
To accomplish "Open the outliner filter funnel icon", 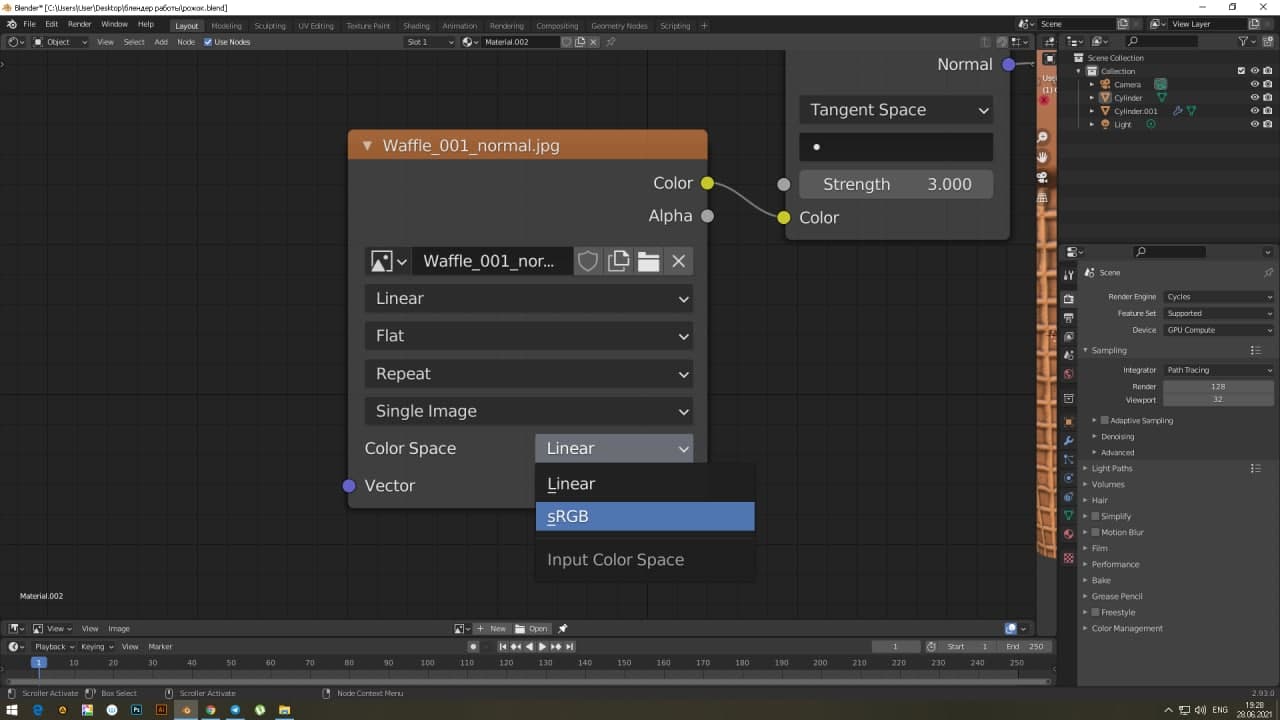I will (1243, 41).
